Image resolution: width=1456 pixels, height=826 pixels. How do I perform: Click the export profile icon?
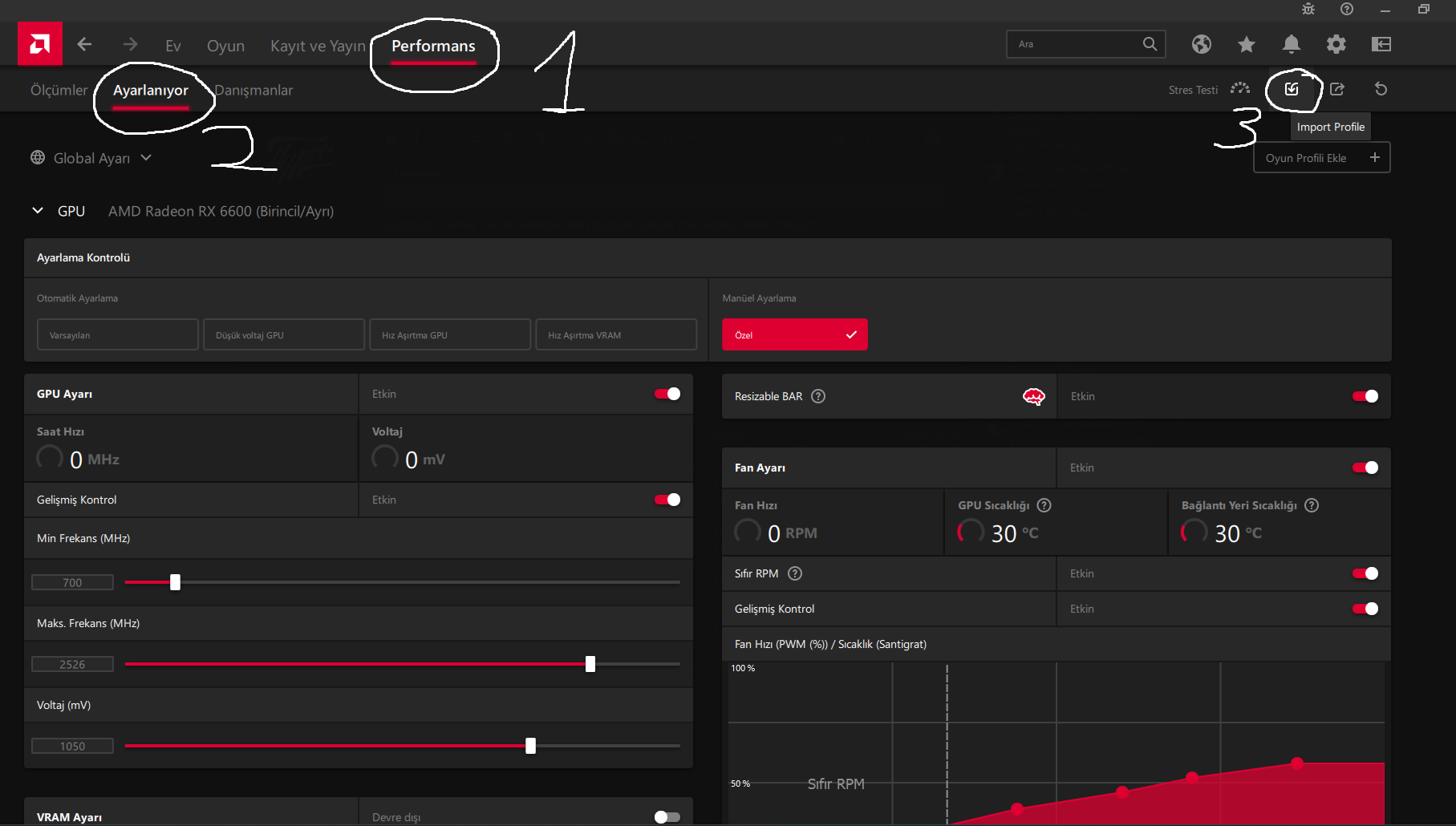(1337, 89)
